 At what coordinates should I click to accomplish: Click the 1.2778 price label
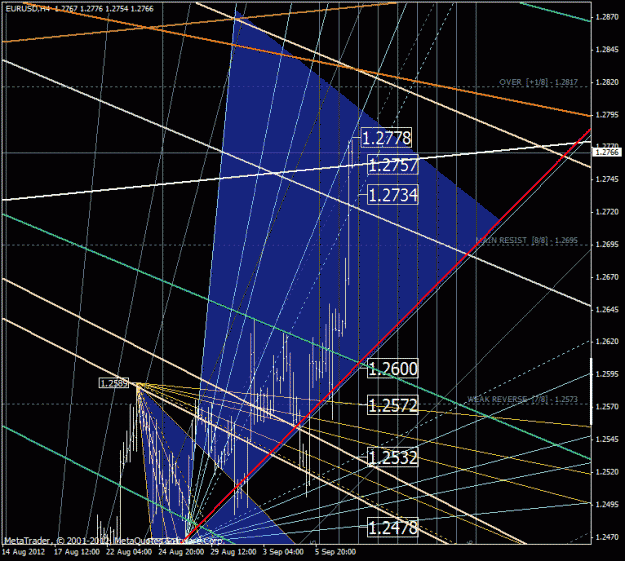click(x=386, y=138)
